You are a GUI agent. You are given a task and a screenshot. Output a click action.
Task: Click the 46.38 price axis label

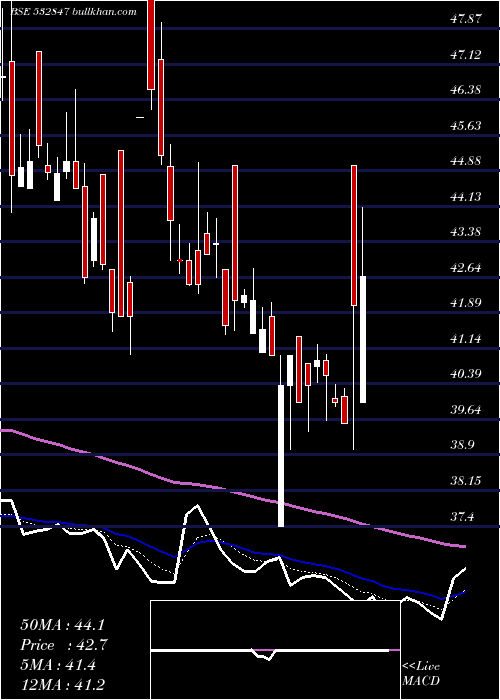tap(466, 90)
